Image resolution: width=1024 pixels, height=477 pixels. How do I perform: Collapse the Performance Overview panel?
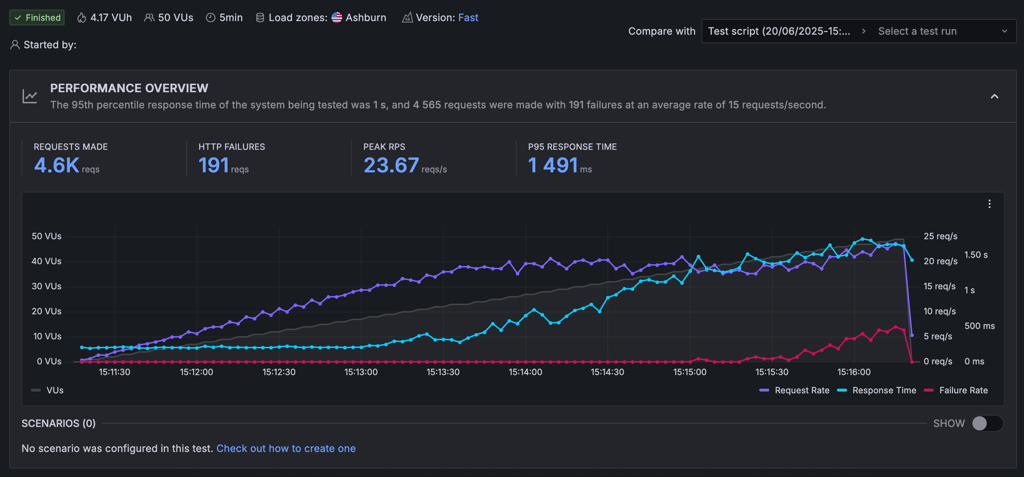point(995,97)
